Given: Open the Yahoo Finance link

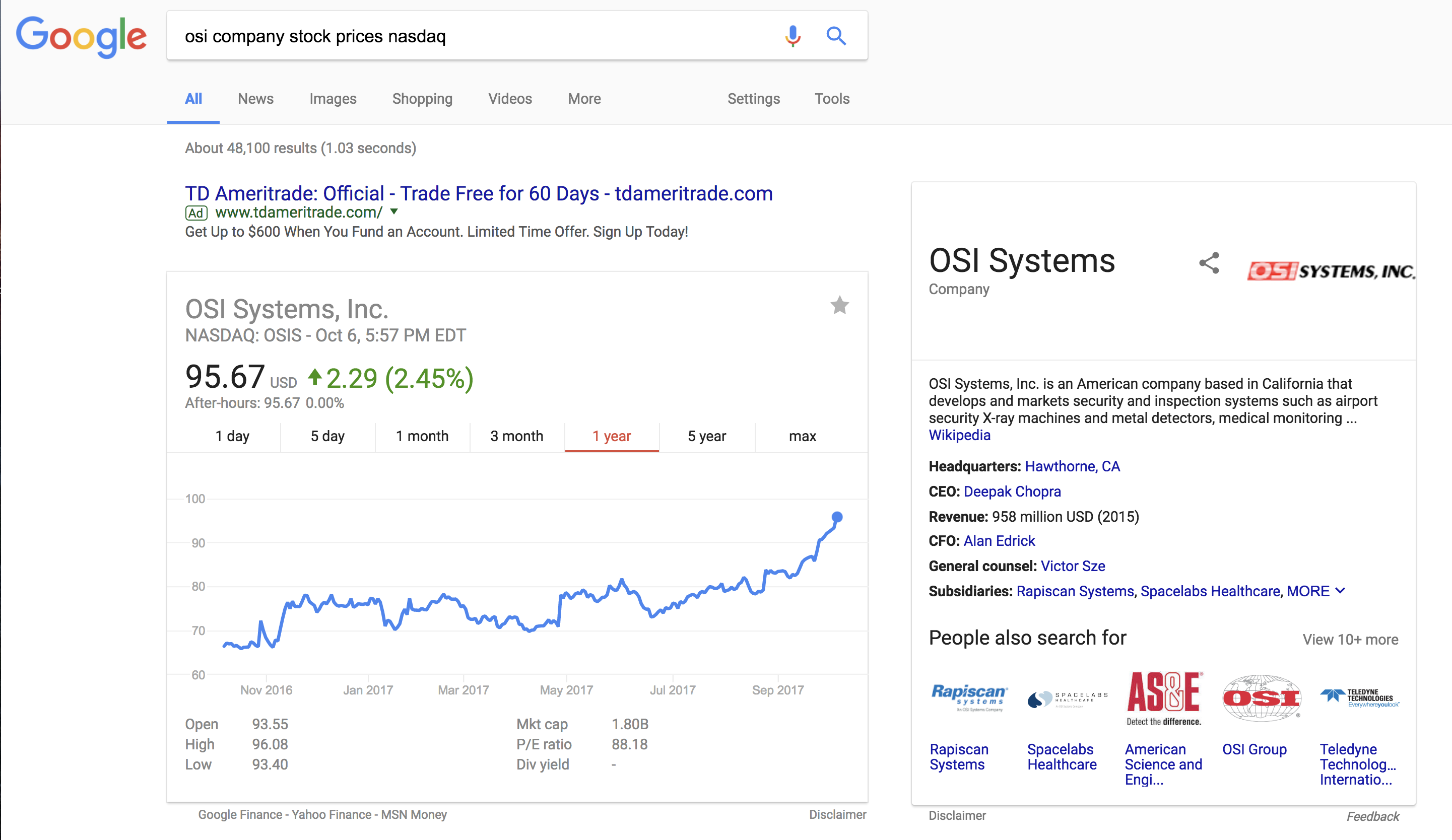Looking at the screenshot, I should (332, 815).
